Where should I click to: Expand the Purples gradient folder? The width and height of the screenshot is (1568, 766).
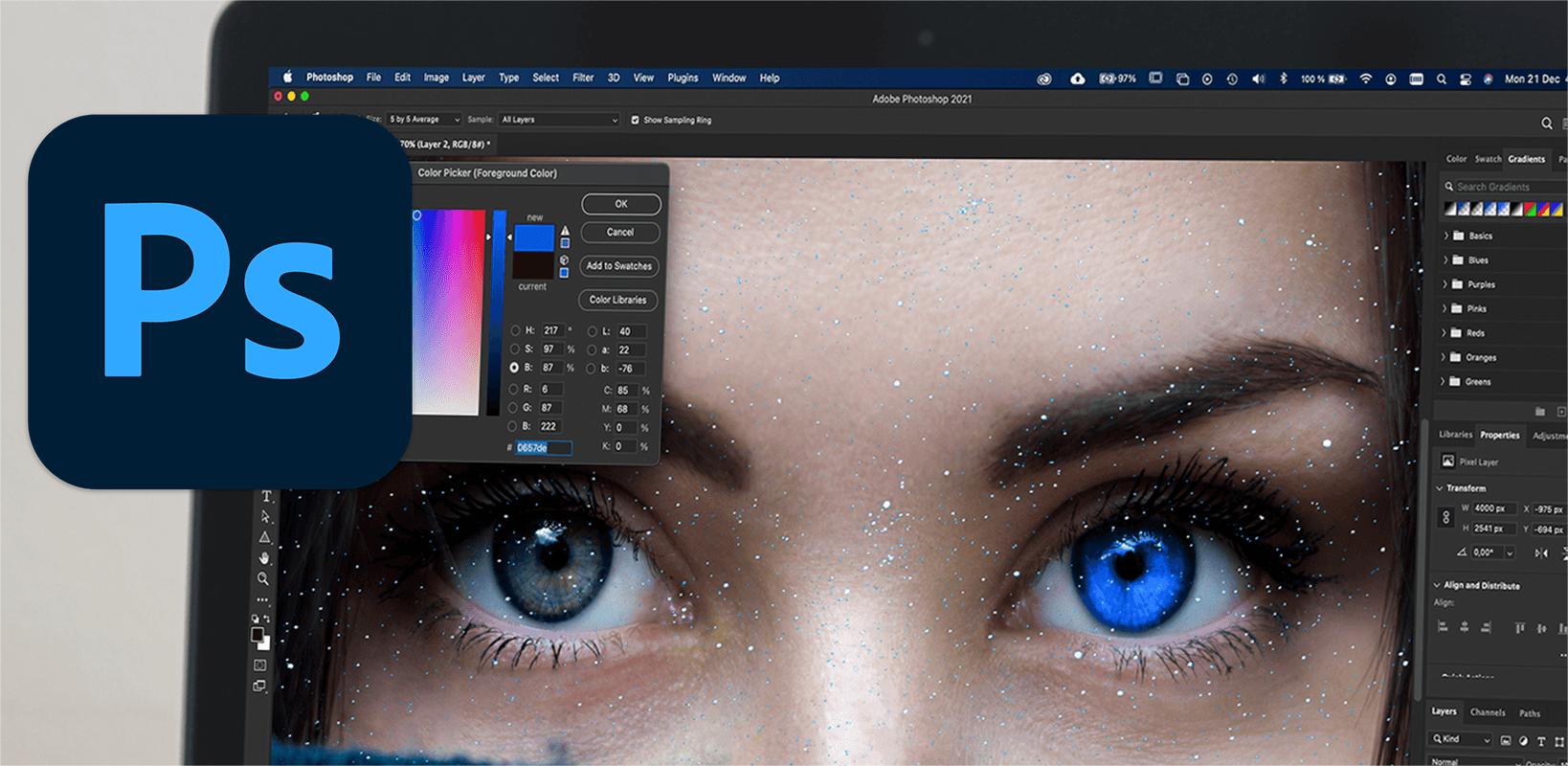point(1446,283)
